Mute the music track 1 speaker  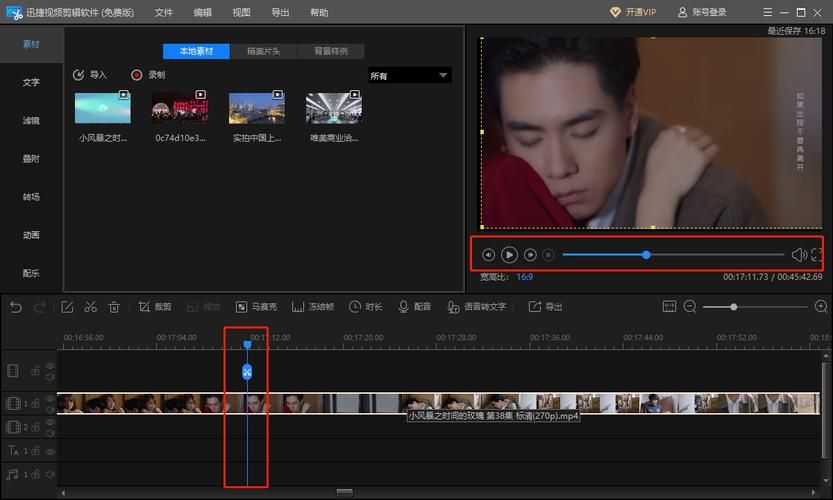[50, 474]
